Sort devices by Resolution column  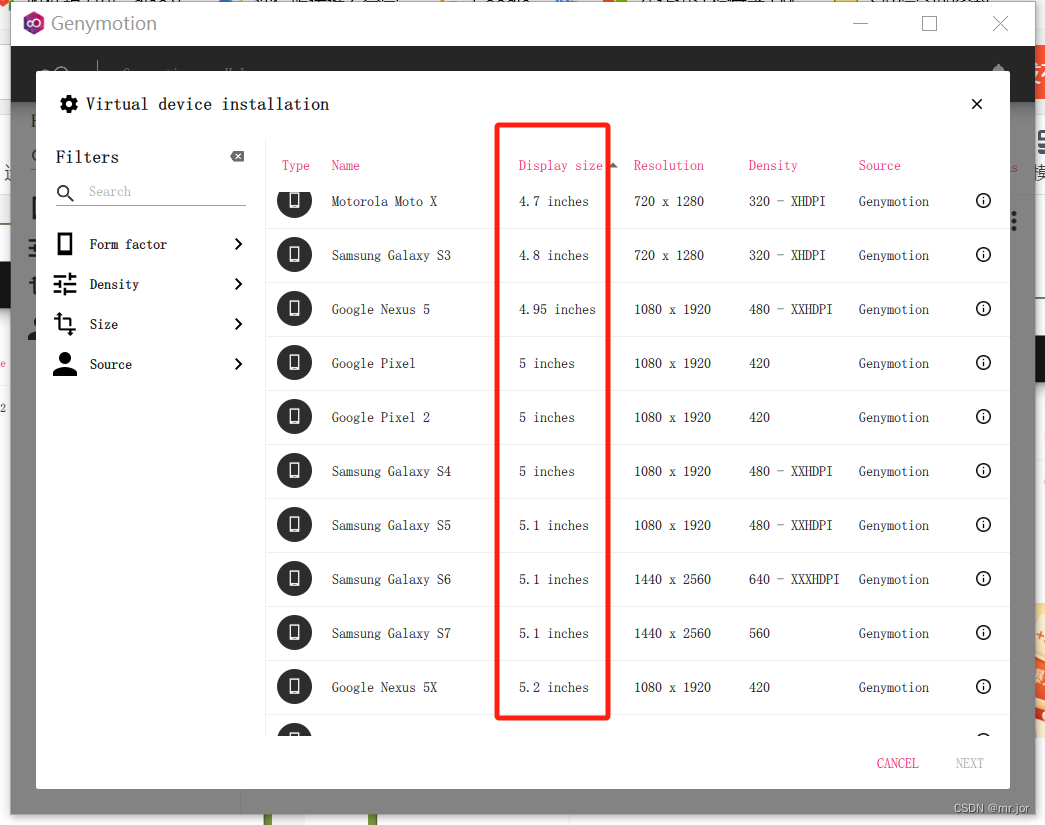point(668,165)
